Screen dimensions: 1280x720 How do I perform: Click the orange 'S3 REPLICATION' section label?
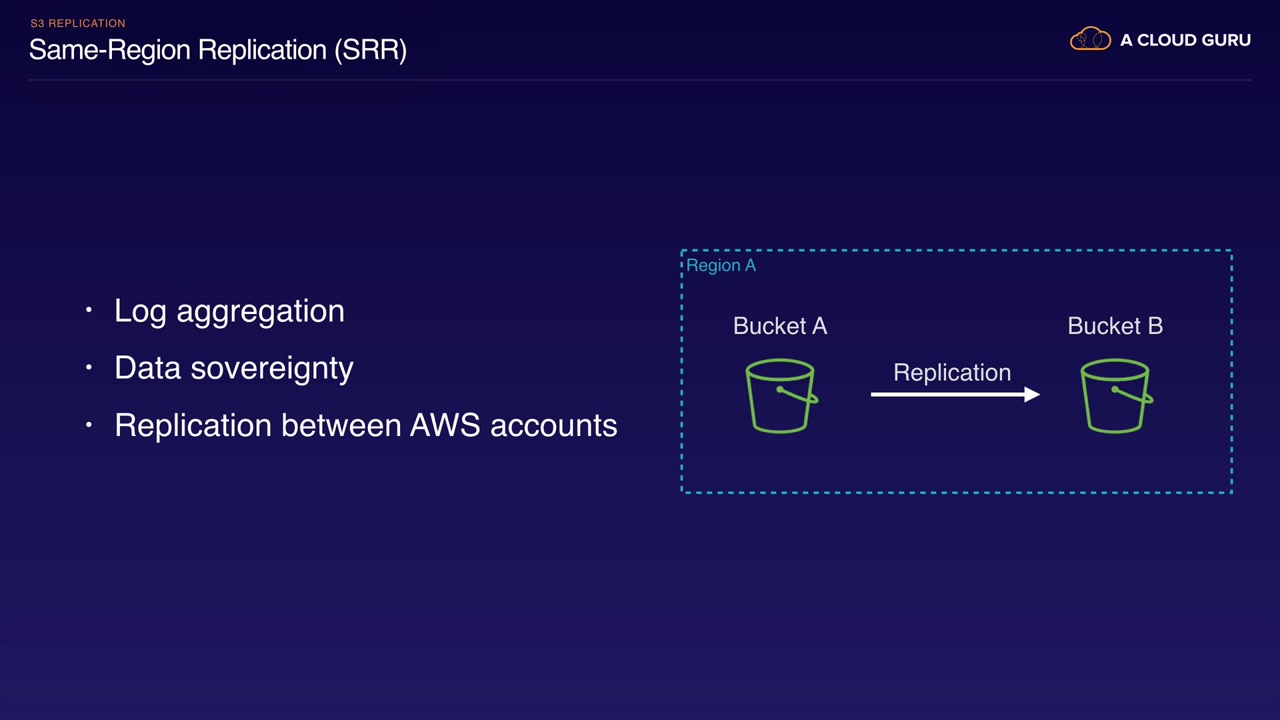(x=77, y=23)
